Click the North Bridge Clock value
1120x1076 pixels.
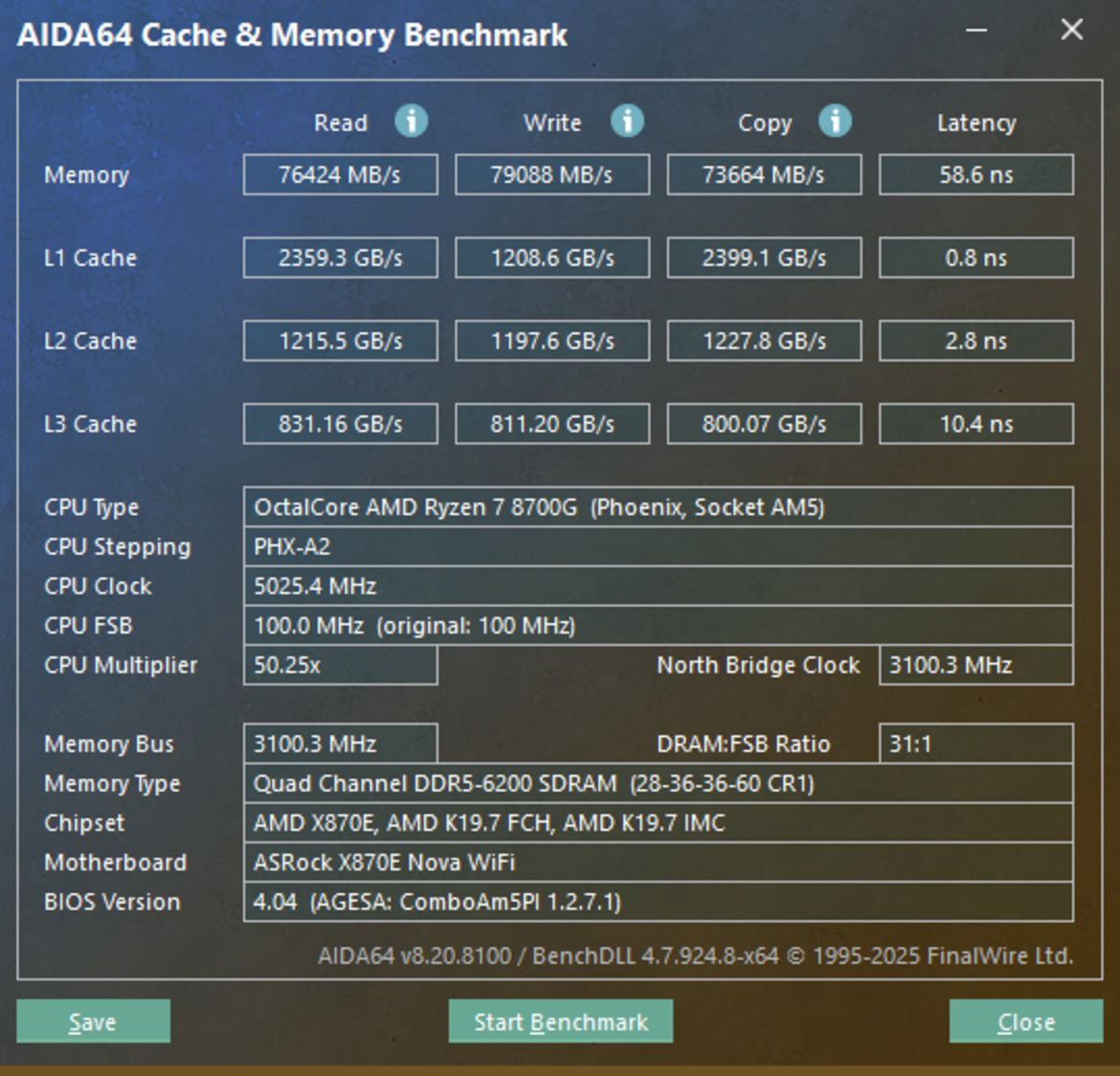(x=975, y=664)
